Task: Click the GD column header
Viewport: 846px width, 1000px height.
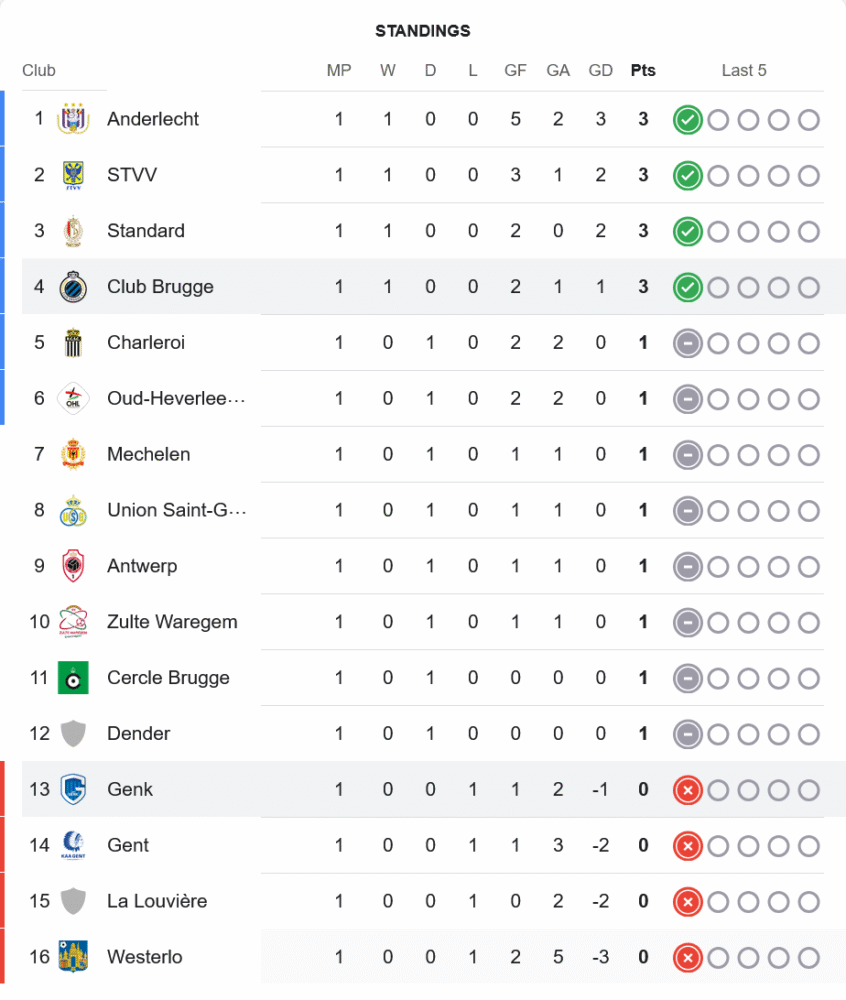Action: [601, 71]
